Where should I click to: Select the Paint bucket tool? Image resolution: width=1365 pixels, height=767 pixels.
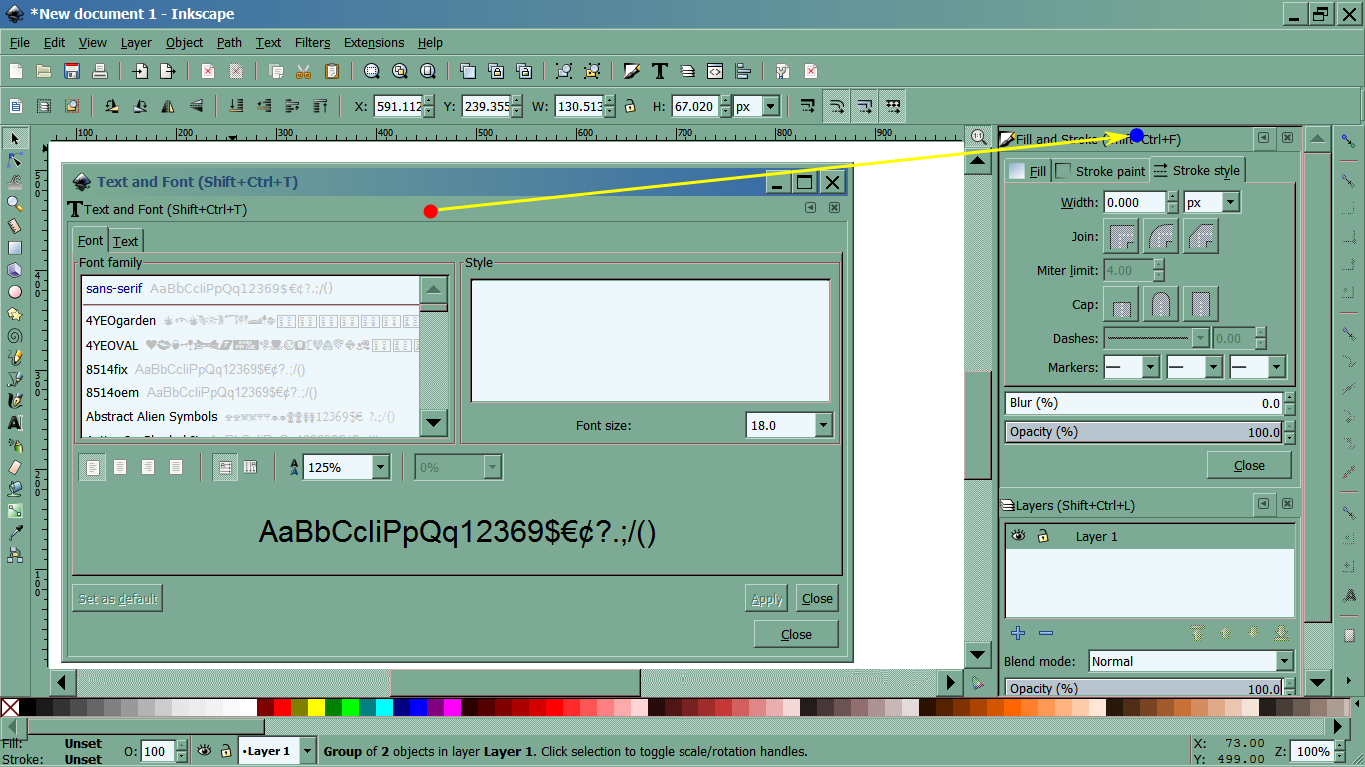15,489
